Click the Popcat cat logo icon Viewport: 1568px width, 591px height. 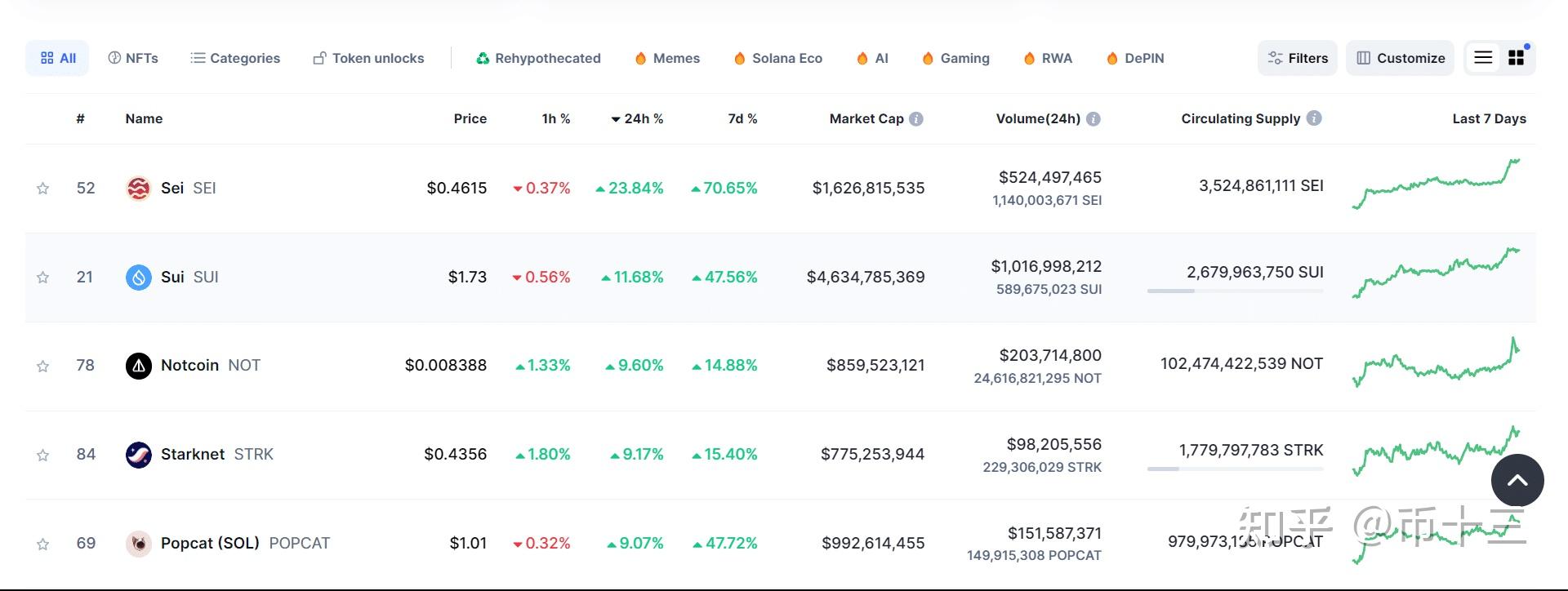coord(138,544)
